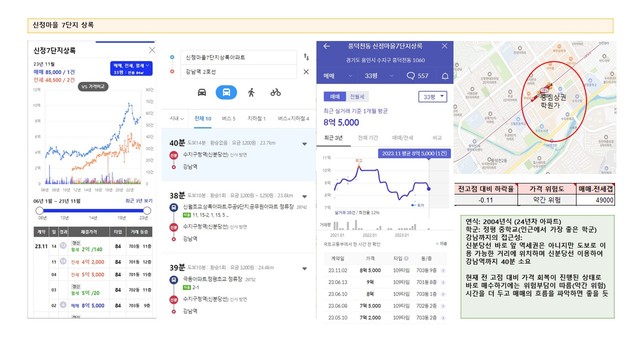This screenshot has height=360, width=640.
Task: Open detail arrow for the 23.11.02 transaction
Action: 443,270
